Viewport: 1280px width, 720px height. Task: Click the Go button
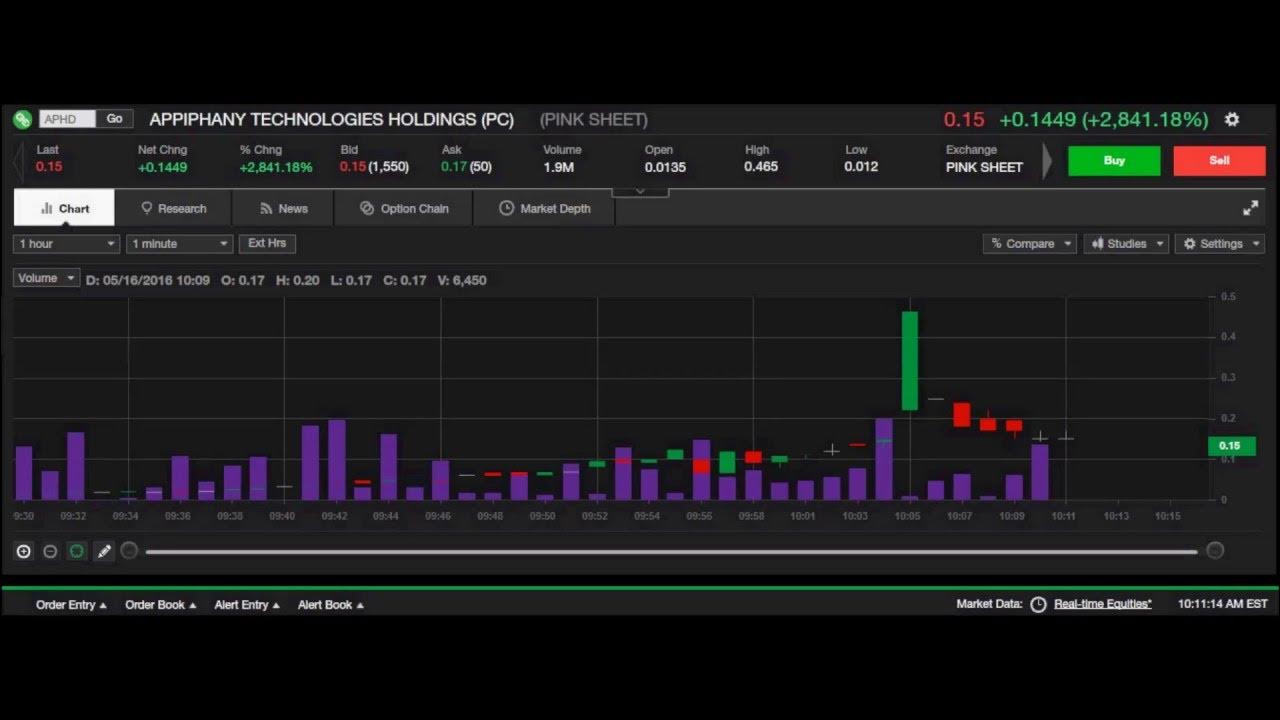point(115,119)
